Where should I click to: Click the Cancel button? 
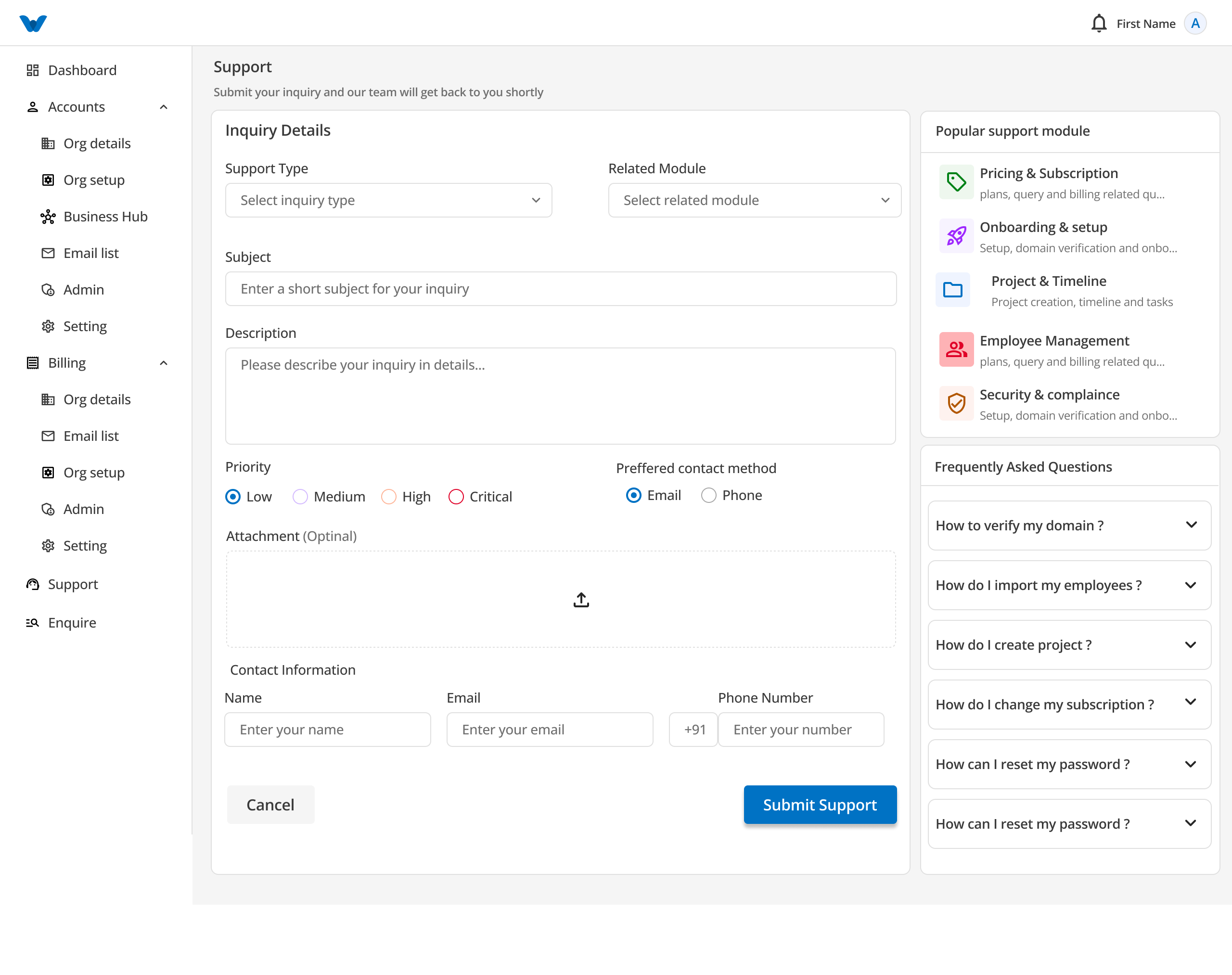tap(270, 804)
